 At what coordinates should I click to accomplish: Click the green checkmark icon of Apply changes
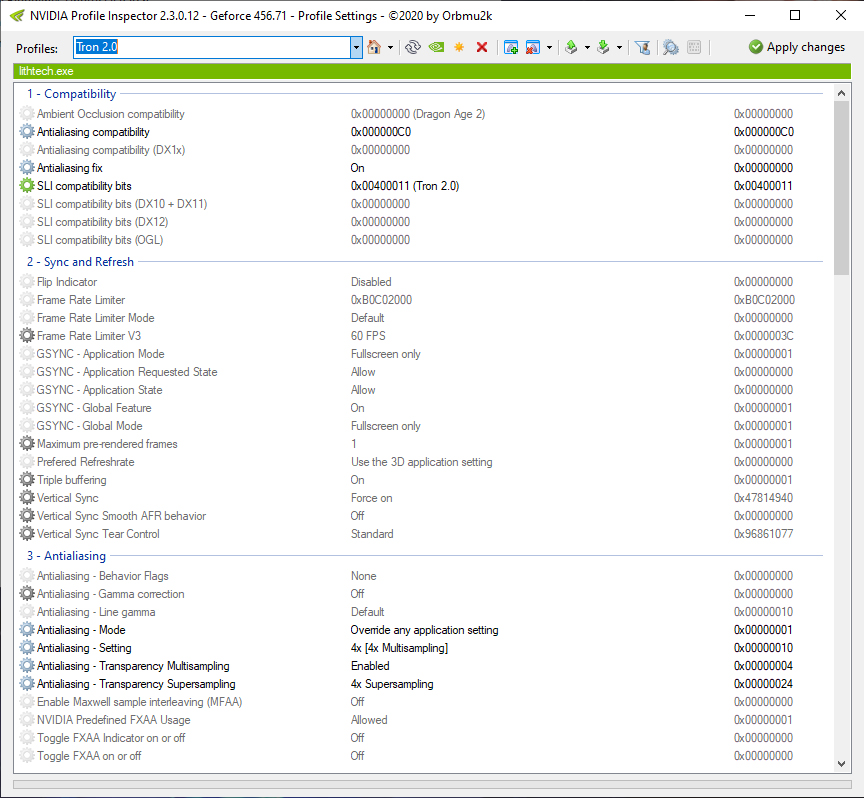pos(756,47)
